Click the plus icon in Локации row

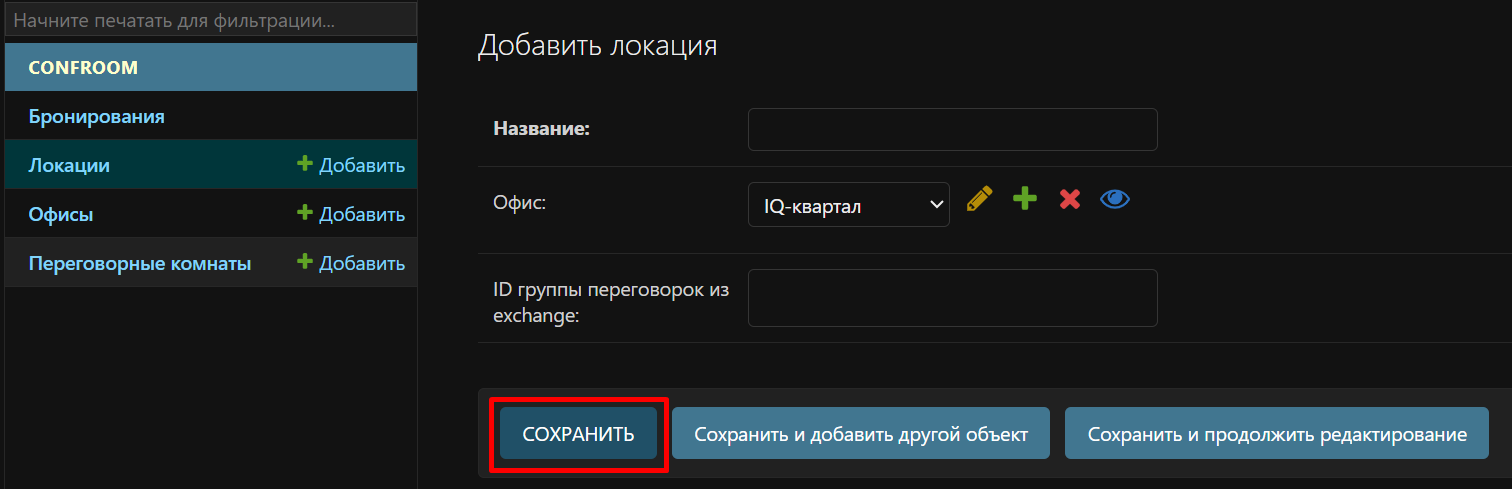click(305, 165)
